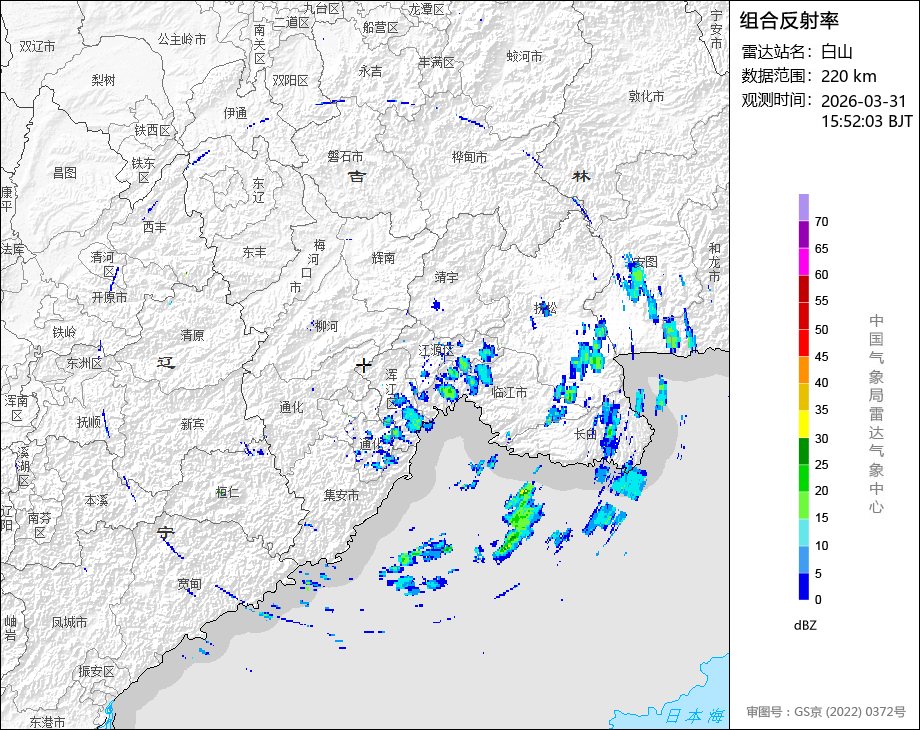Click the 双辽市 label on map
This screenshot has width=920, height=730.
tap(37, 46)
